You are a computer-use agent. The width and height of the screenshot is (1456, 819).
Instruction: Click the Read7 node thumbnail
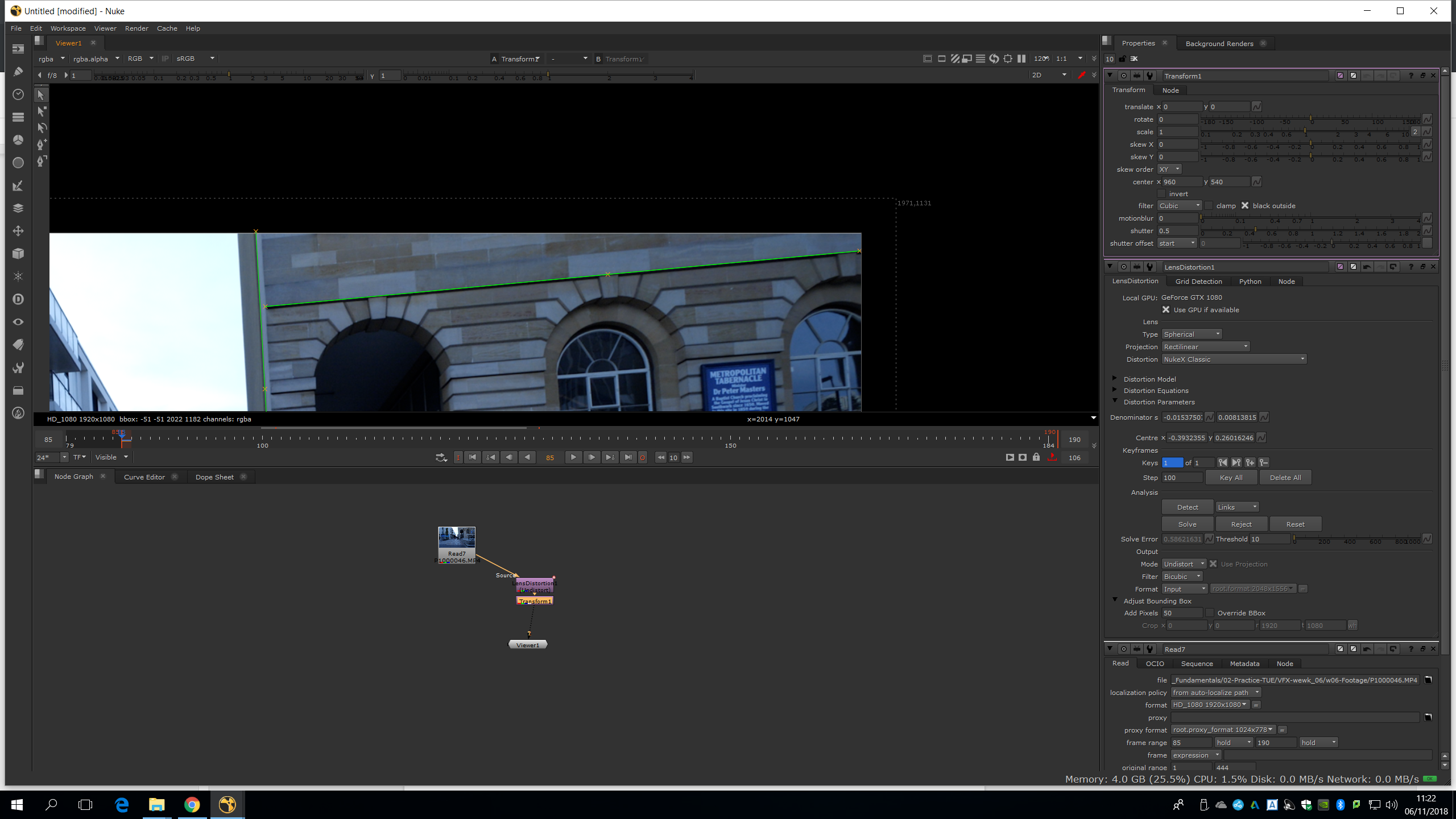[x=457, y=537]
